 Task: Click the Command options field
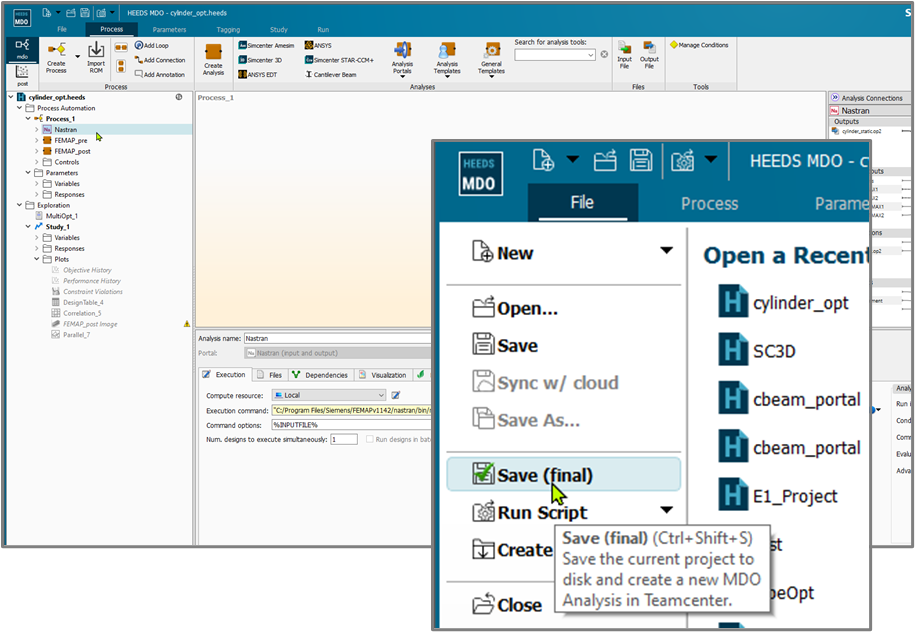point(351,425)
